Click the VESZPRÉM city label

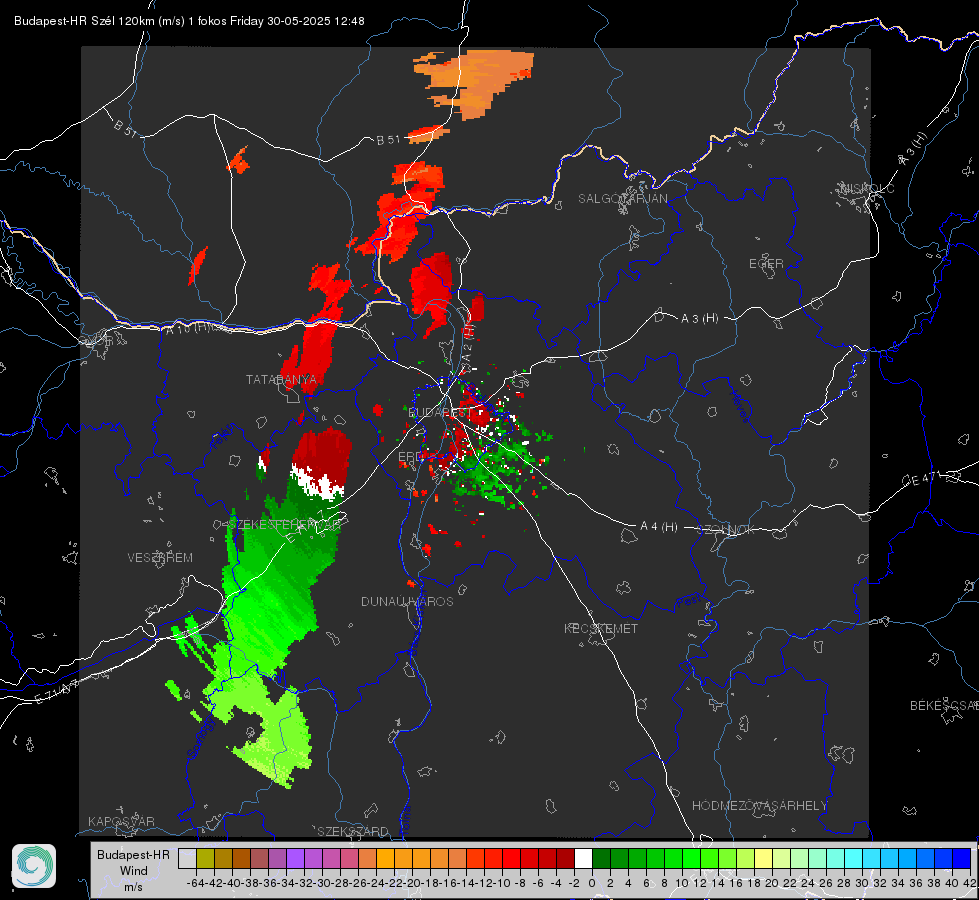(160, 557)
